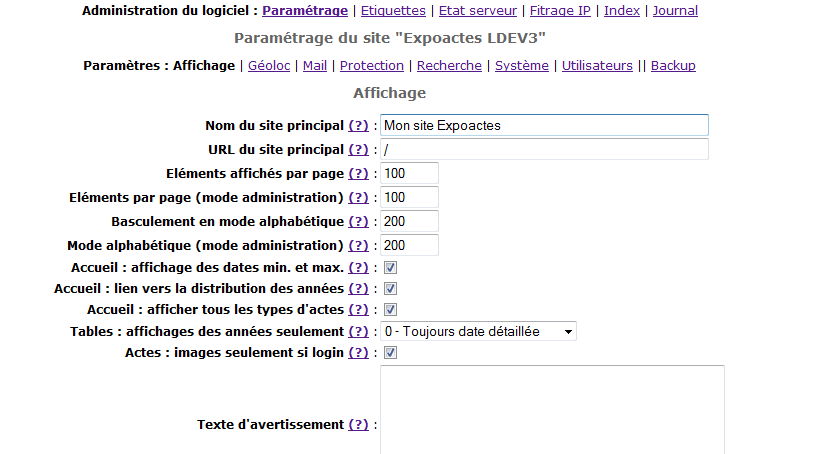Image resolution: width=818 pixels, height=454 pixels.
Task: Disable Actes images seulement si login checkbox
Action: [x=391, y=353]
